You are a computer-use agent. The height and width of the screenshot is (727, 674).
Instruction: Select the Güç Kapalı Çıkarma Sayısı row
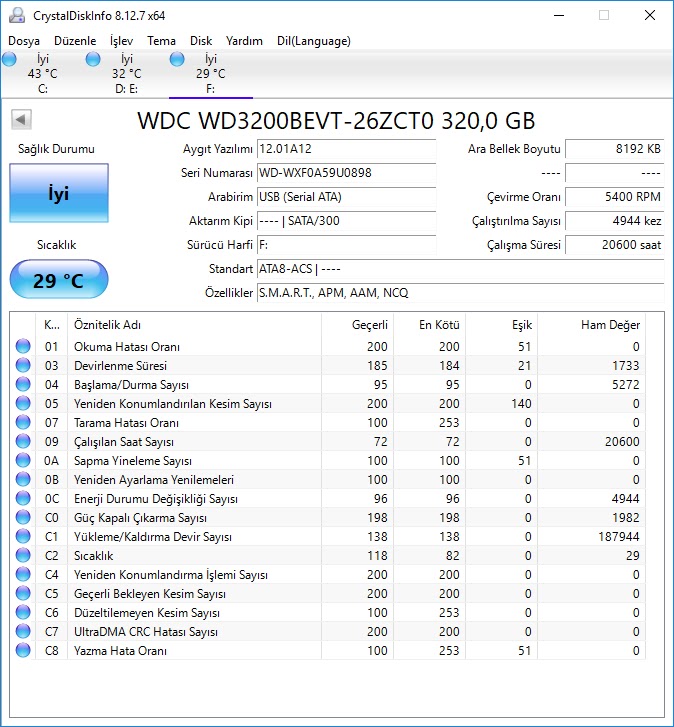pyautogui.click(x=328, y=517)
